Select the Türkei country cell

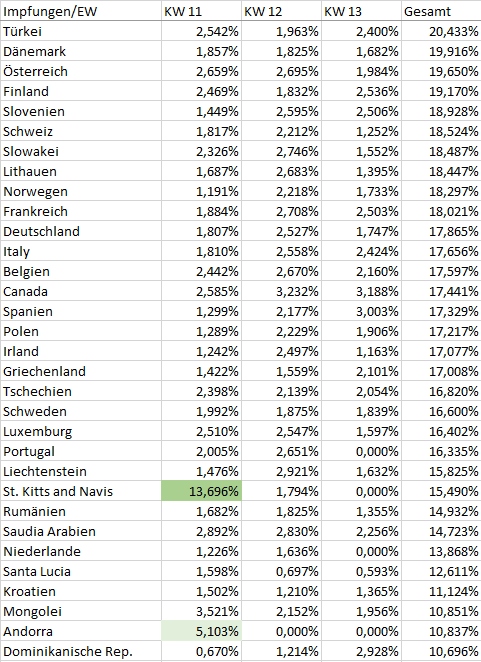pyautogui.click(x=81, y=31)
